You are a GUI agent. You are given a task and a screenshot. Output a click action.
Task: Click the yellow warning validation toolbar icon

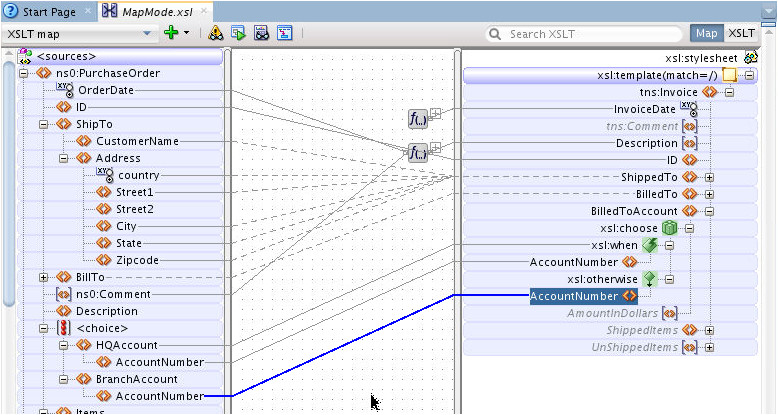(216, 33)
